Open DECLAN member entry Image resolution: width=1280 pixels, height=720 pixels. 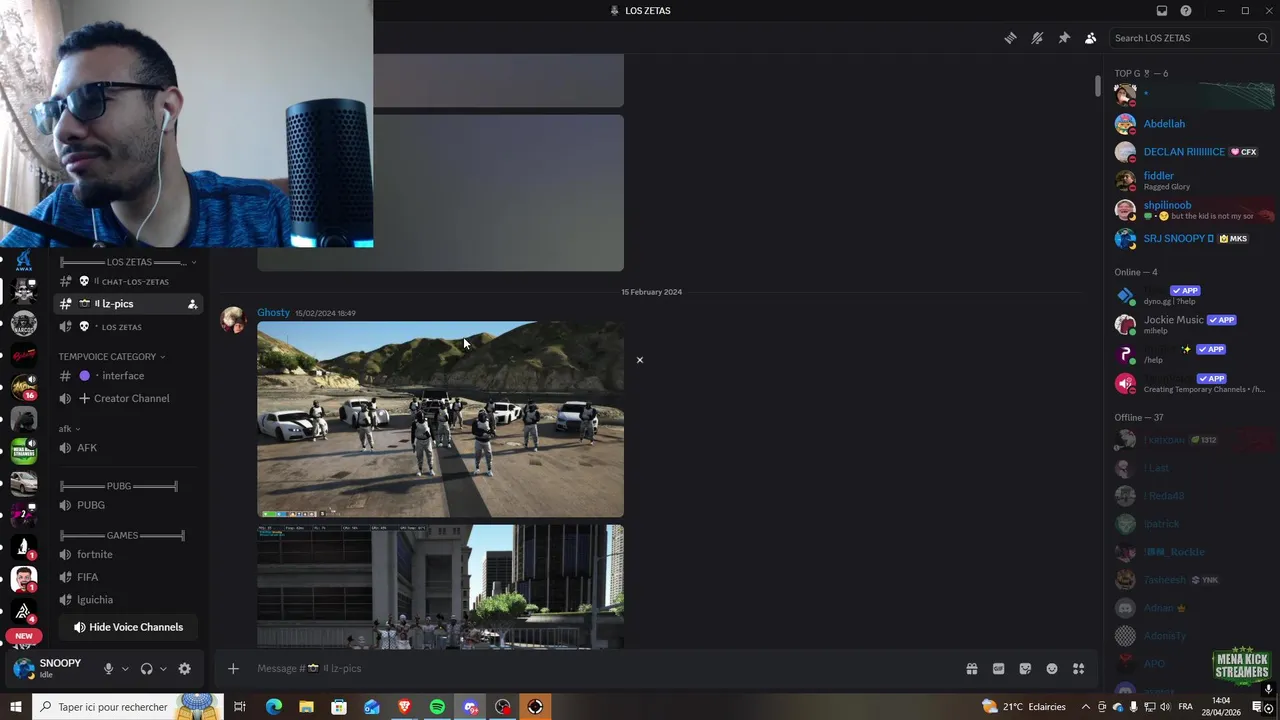(1192, 152)
